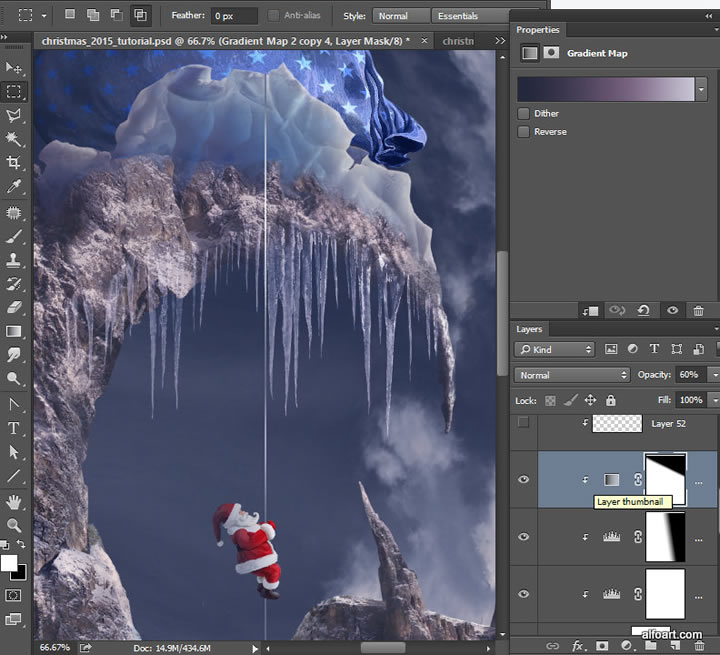This screenshot has width=720, height=655.
Task: Activate the Zoom tool
Action: click(14, 525)
